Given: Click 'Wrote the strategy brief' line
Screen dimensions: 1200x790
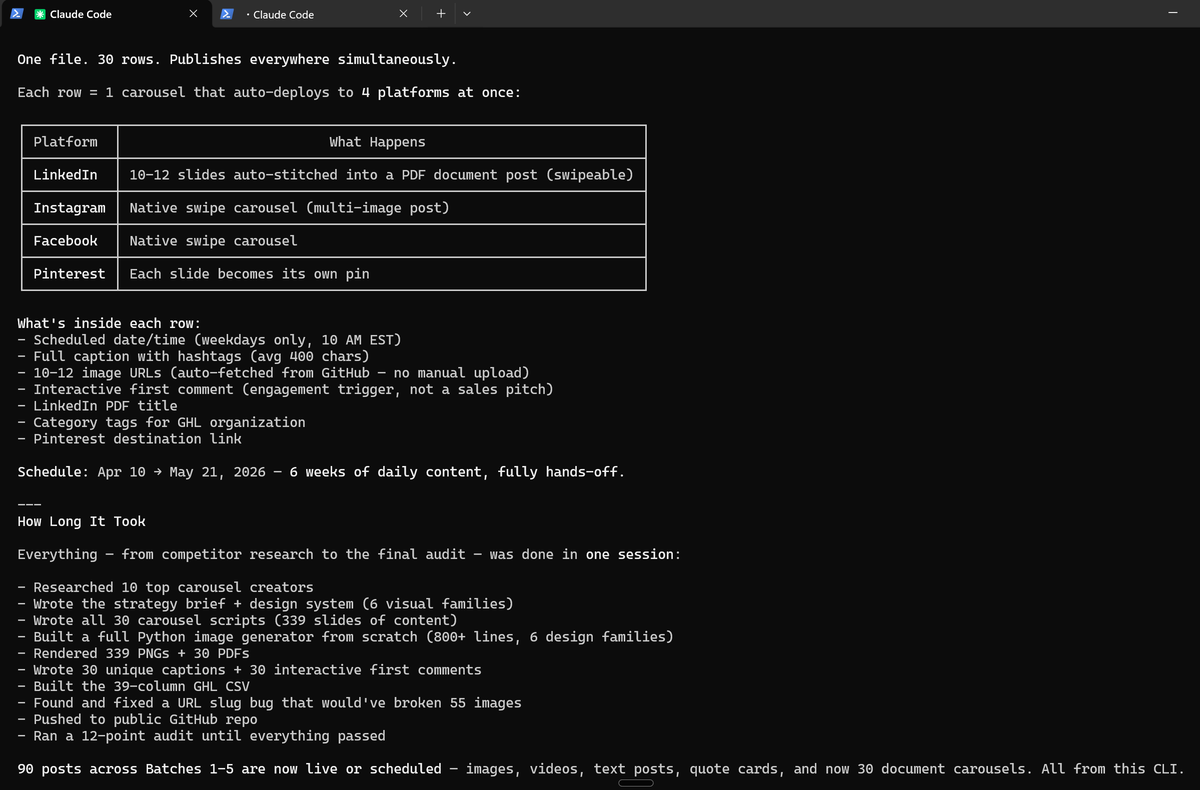Looking at the screenshot, I should (x=265, y=604).
